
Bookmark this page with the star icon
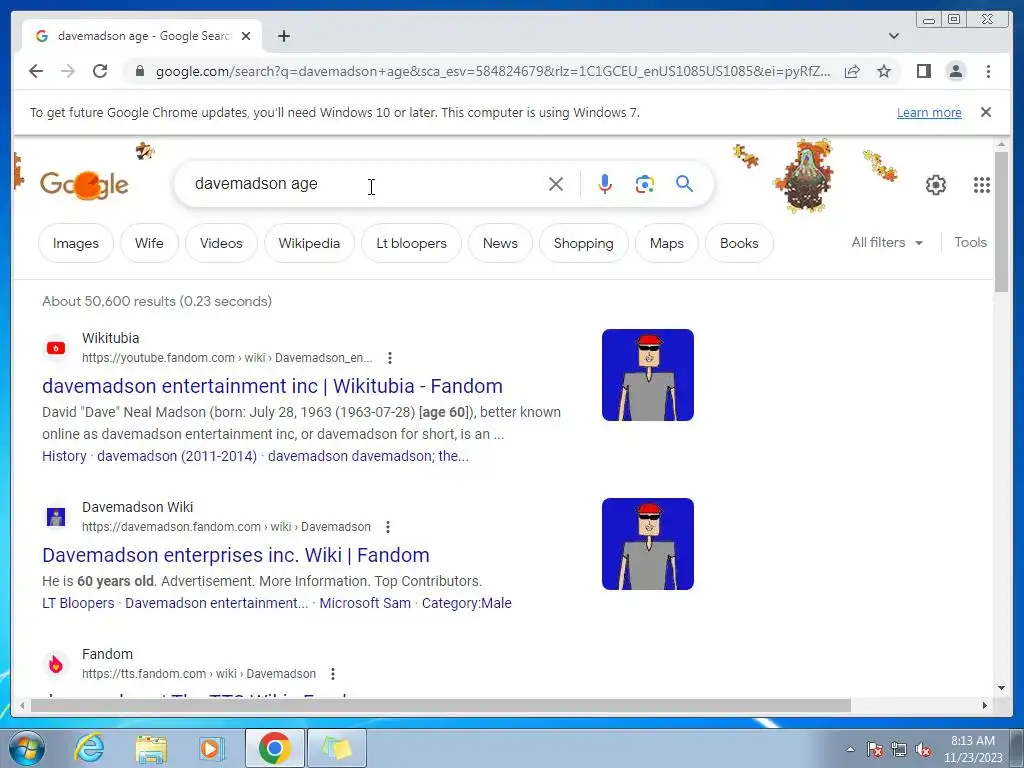click(884, 71)
